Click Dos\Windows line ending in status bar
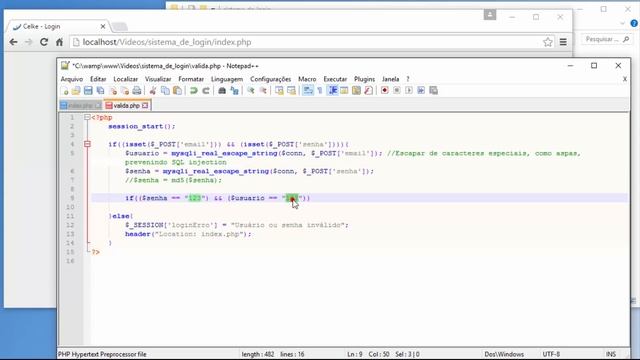The width and height of the screenshot is (640, 360). (504, 354)
